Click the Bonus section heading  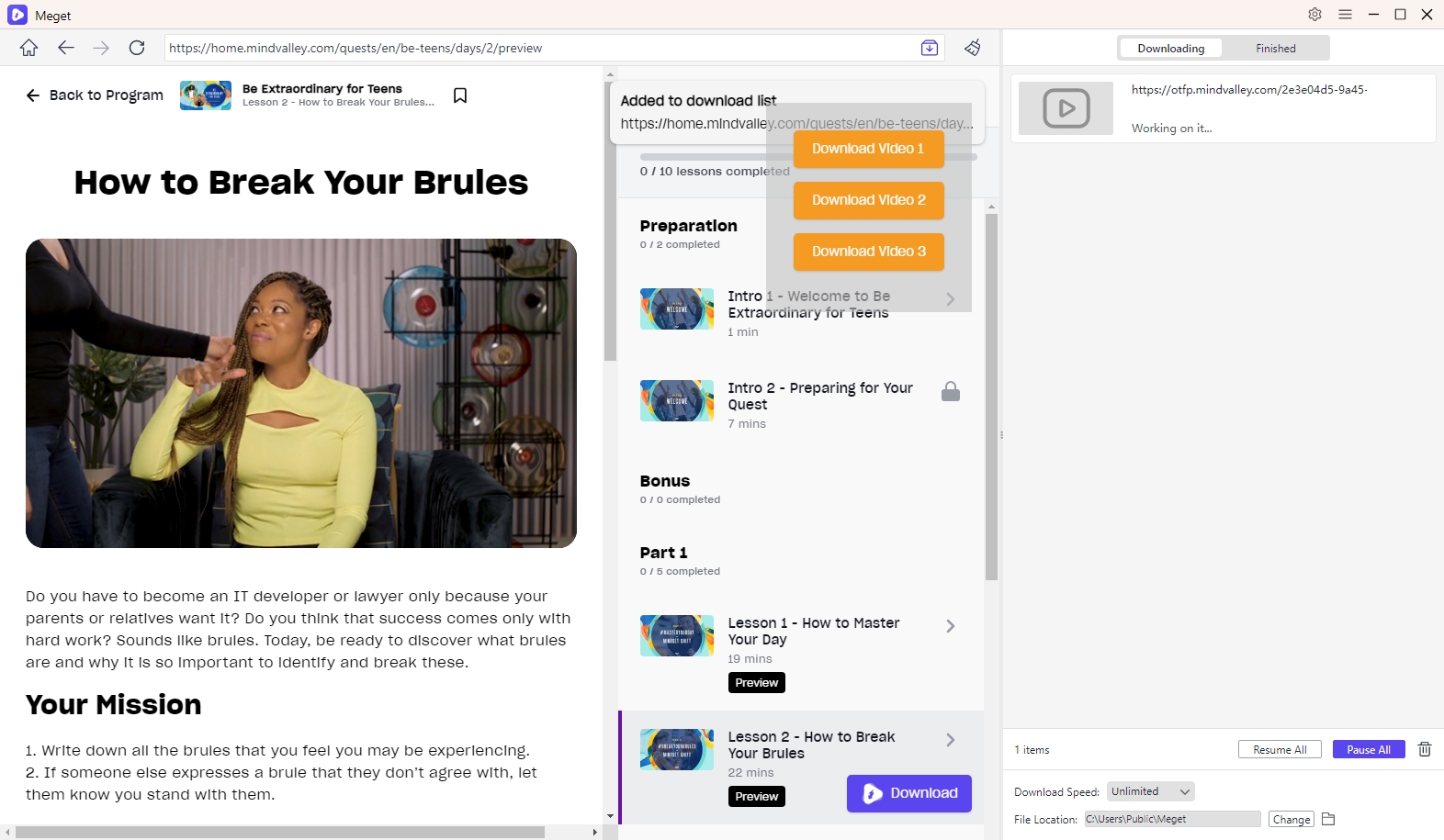[665, 481]
